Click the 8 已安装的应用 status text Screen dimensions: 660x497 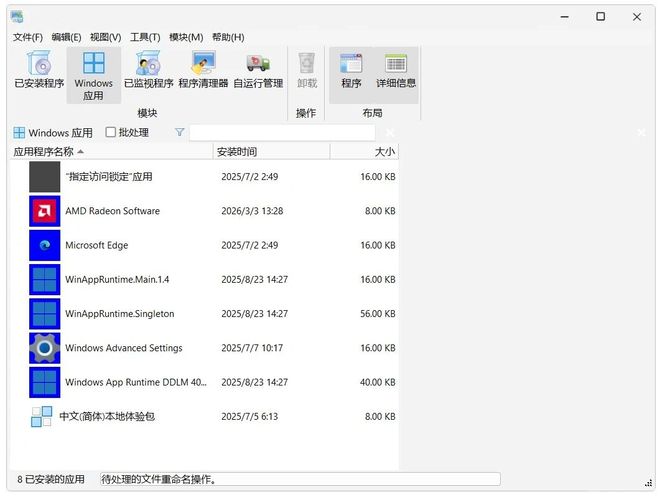click(51, 479)
